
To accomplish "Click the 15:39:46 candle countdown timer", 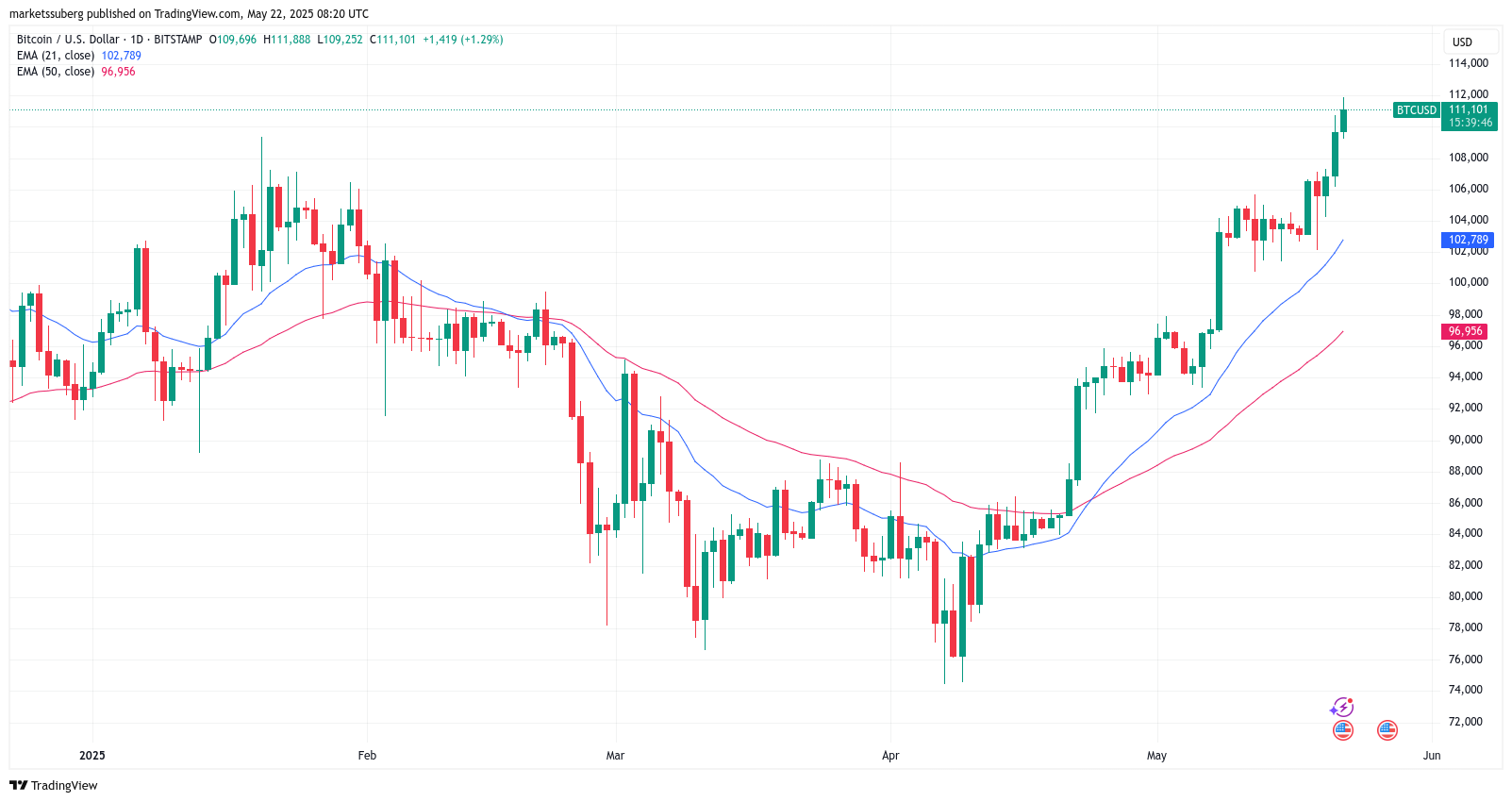I will tap(1470, 123).
